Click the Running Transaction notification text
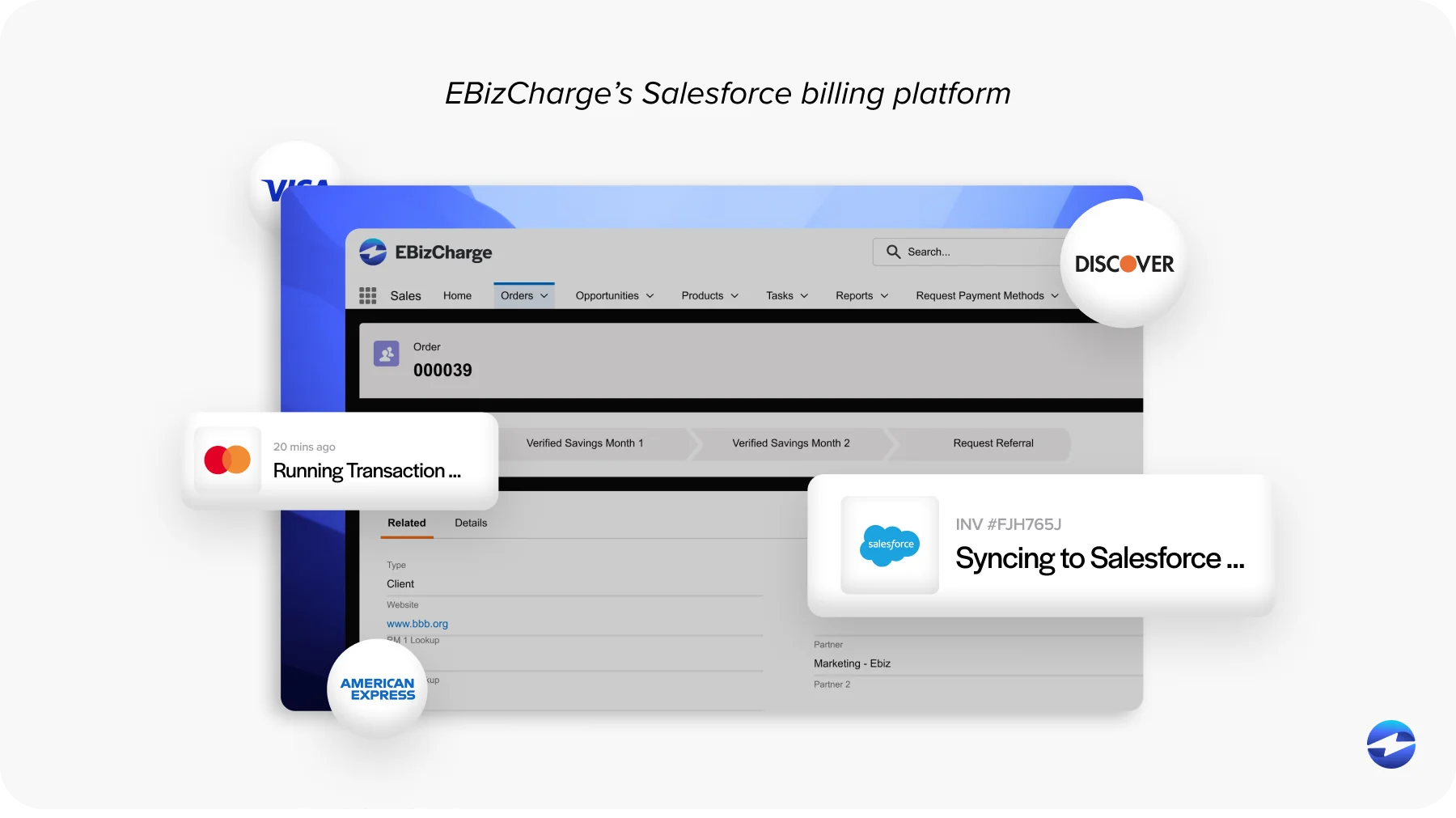Image resolution: width=1456 pixels, height=818 pixels. pos(367,471)
